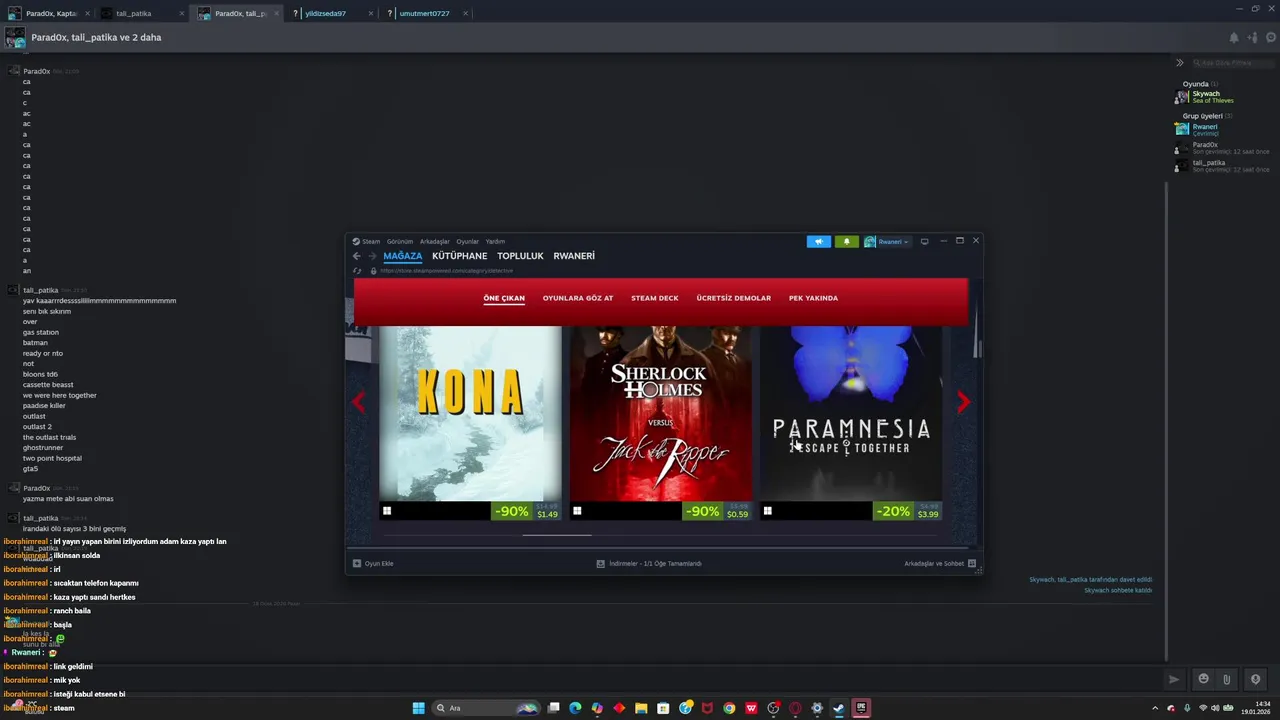Open the Windows Start menu

coord(418,708)
